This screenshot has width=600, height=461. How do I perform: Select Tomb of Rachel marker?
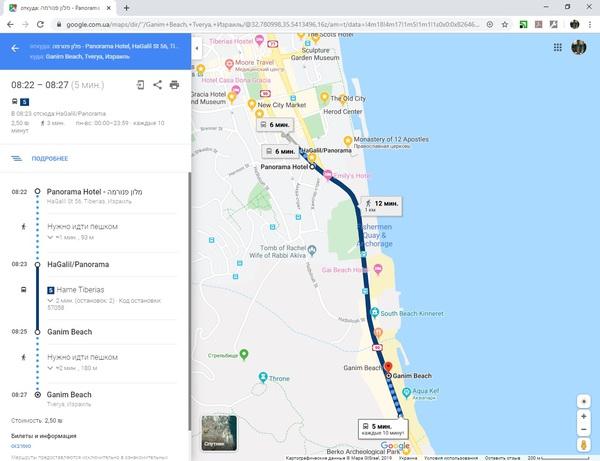312,250
